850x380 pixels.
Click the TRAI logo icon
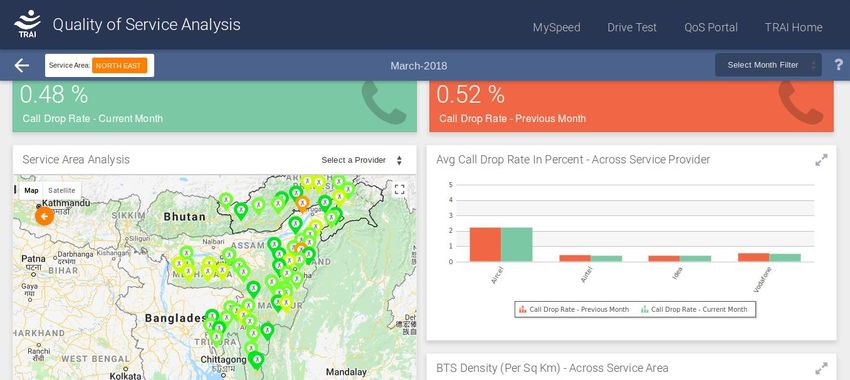point(27,24)
